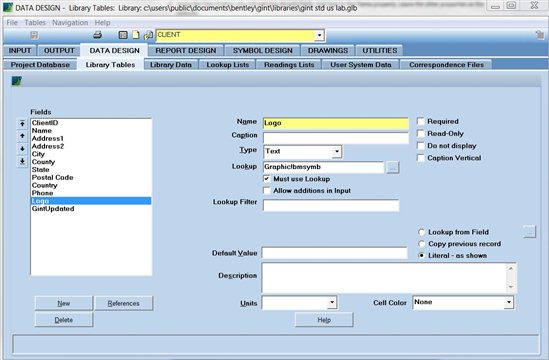Open the Type dropdown showing Text

pyautogui.click(x=336, y=152)
